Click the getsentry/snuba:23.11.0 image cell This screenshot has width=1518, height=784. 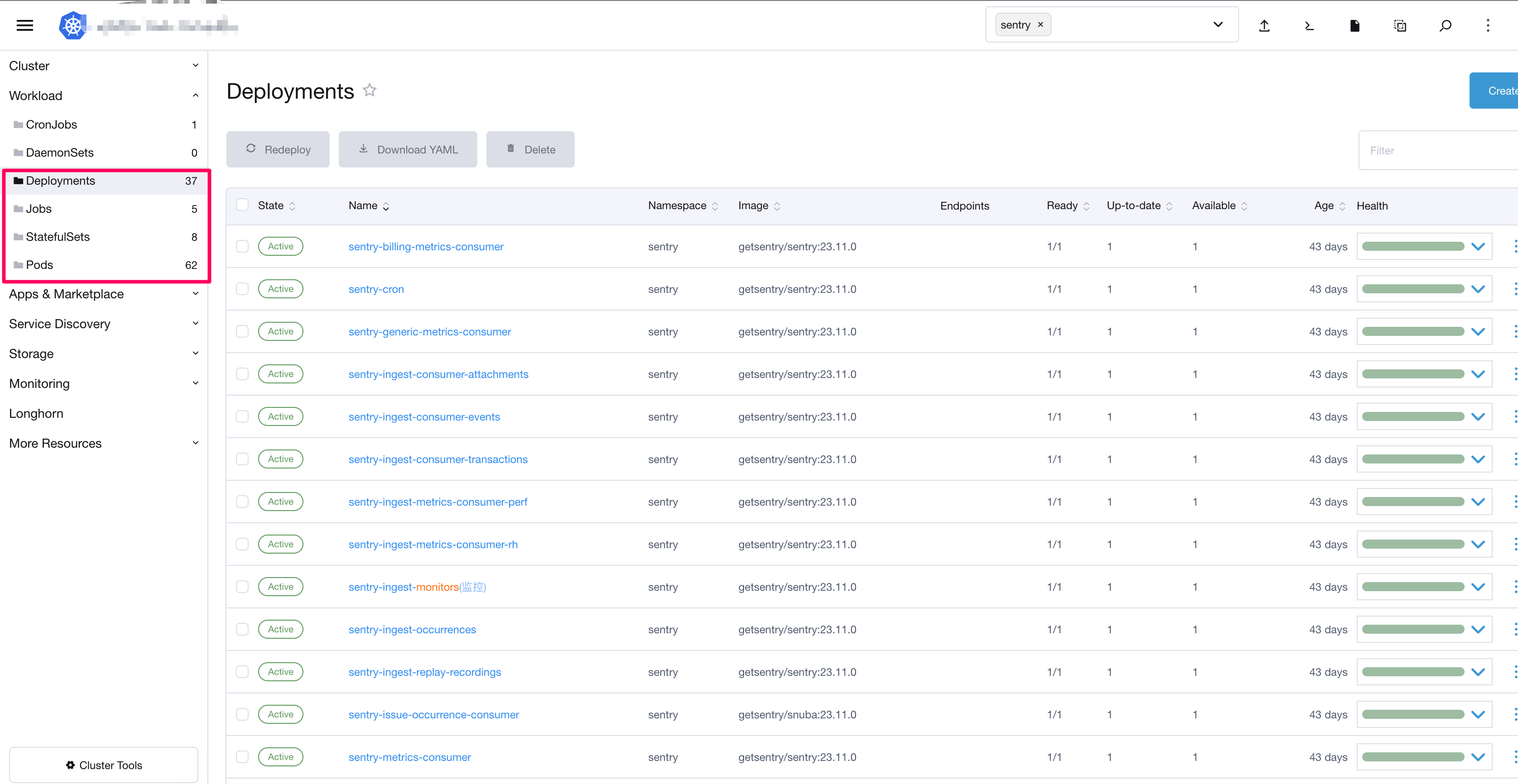797,714
